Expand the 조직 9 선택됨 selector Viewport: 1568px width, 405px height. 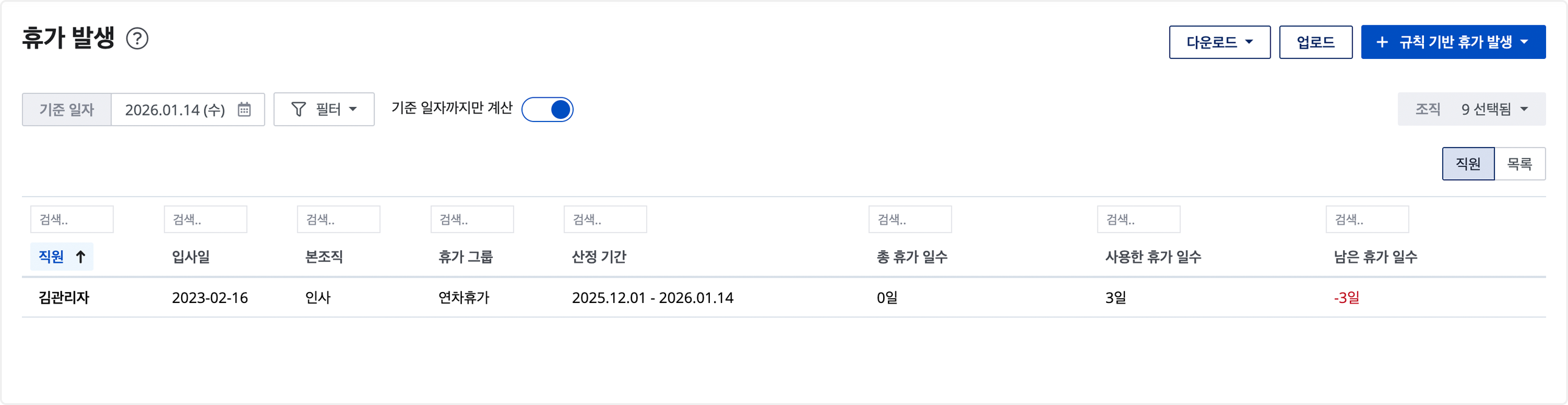pos(1471,109)
